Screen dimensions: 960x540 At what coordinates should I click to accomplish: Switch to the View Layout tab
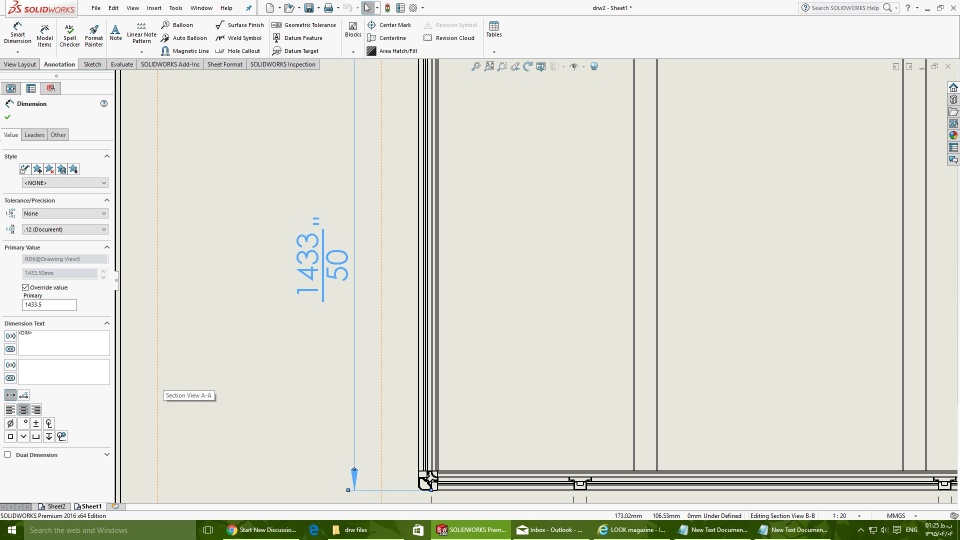coord(20,64)
